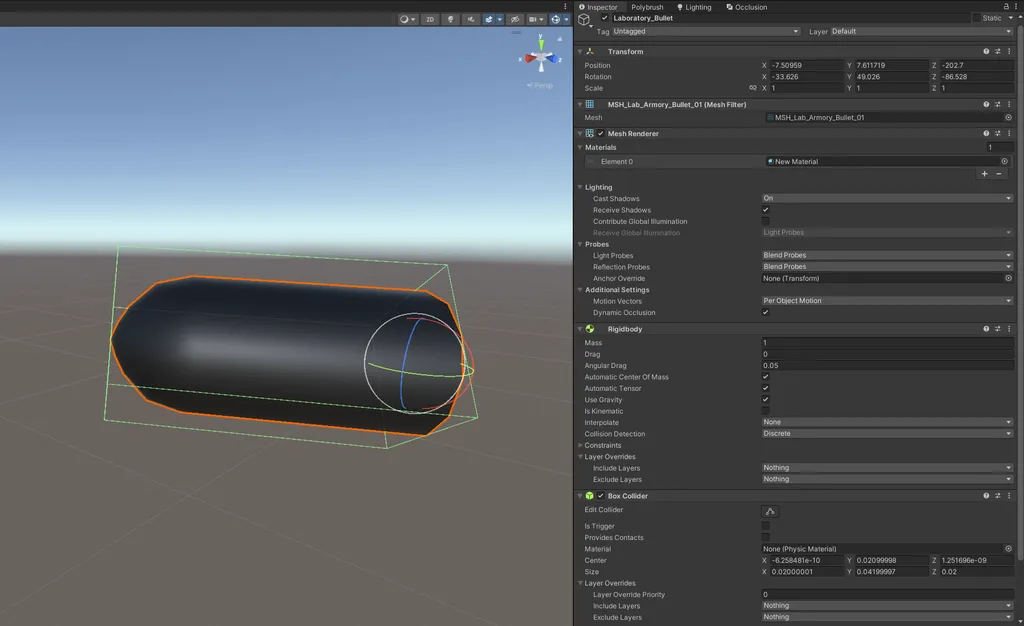
Task: Toggle the Static checkbox
Action: point(976,18)
